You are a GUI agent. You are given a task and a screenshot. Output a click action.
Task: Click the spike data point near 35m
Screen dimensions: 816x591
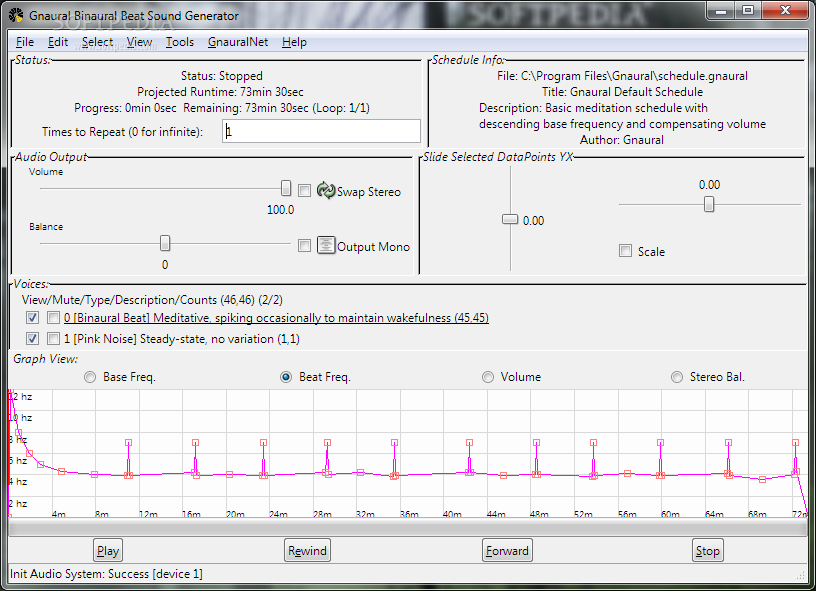tap(394, 443)
